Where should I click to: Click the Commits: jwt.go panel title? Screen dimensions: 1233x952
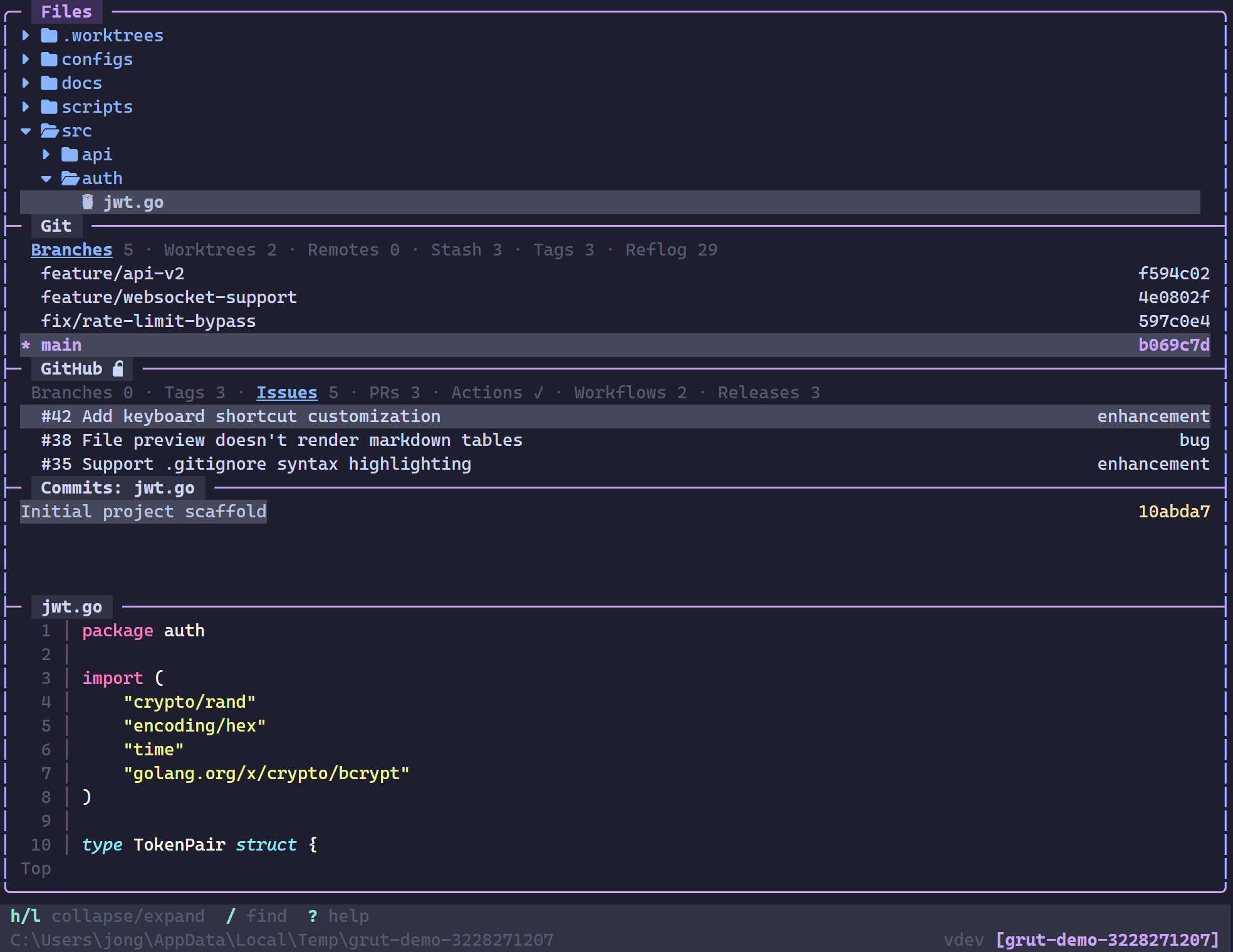(118, 488)
